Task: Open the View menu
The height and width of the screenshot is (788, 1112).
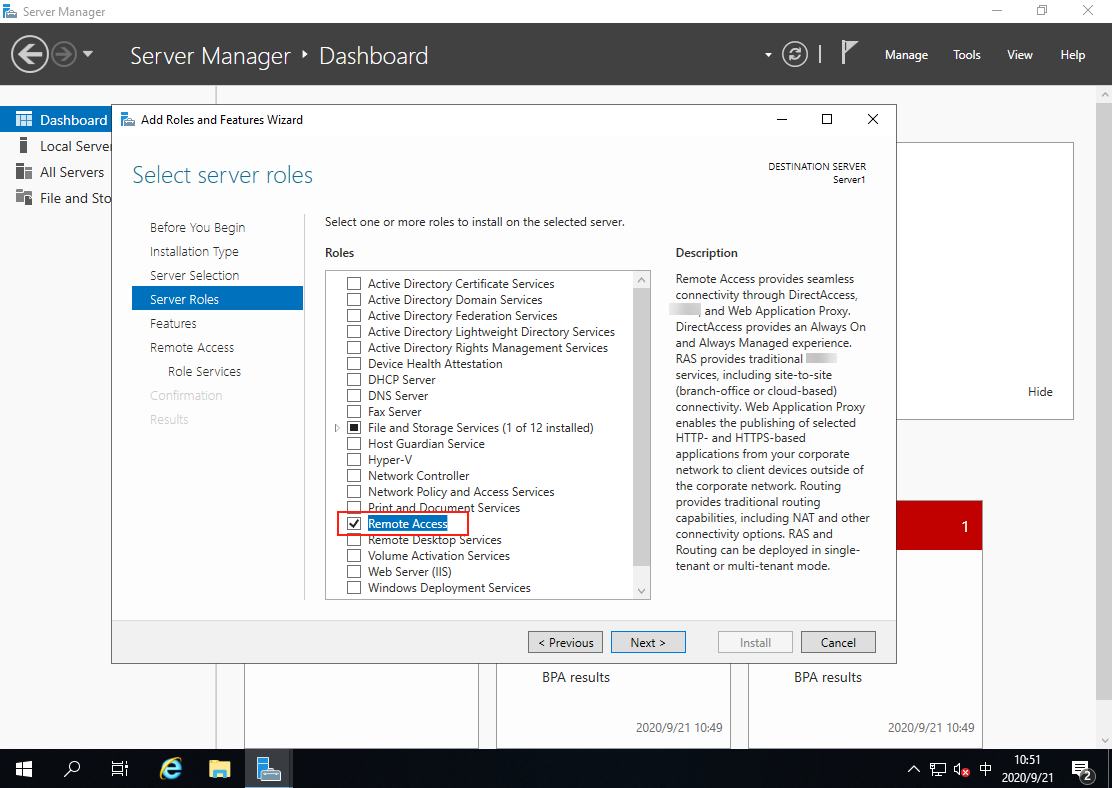Action: coord(1019,55)
